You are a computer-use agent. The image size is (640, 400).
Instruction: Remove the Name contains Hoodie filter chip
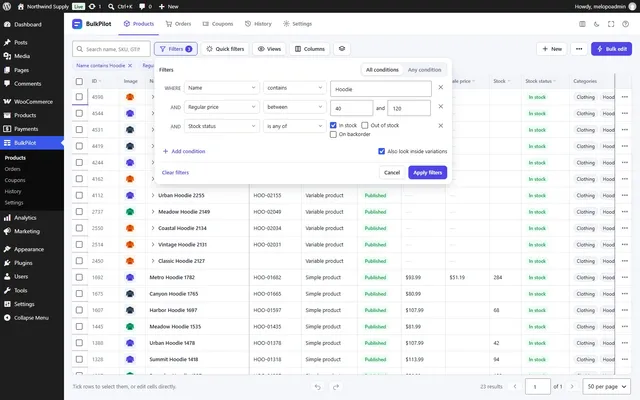click(x=130, y=66)
